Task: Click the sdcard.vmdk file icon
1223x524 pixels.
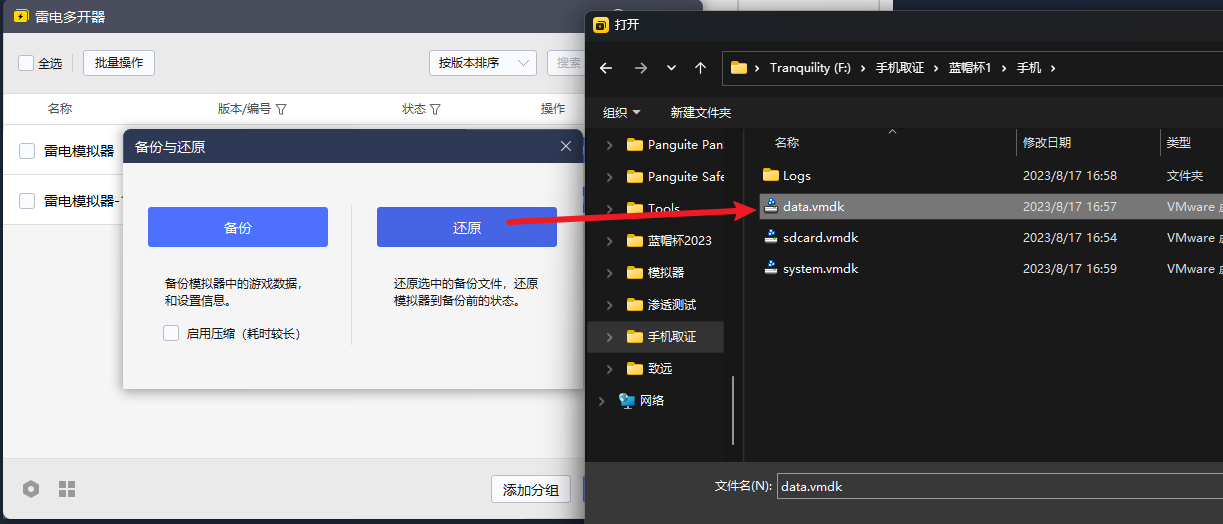Action: [770, 237]
